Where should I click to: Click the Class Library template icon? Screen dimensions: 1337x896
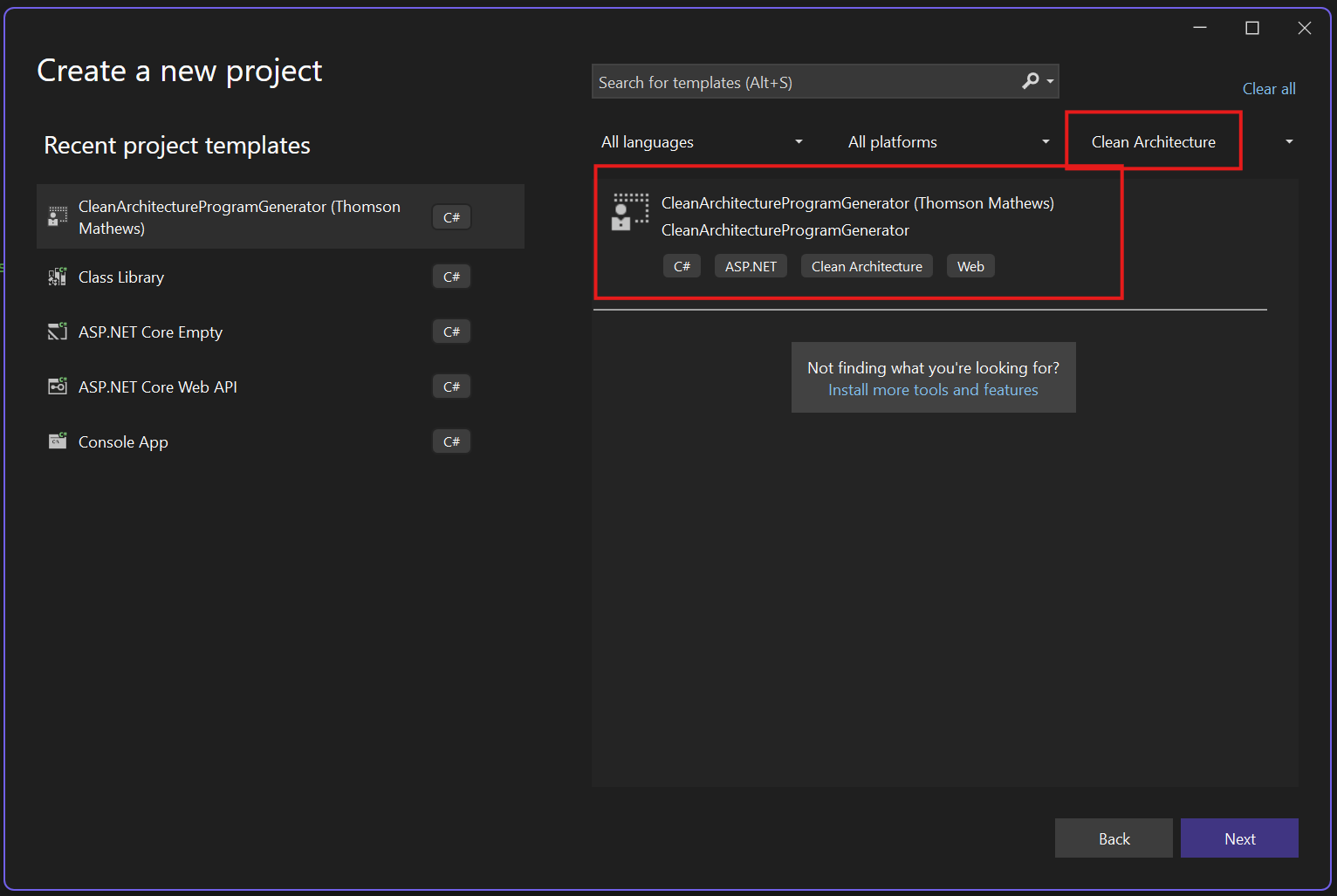pyautogui.click(x=58, y=277)
